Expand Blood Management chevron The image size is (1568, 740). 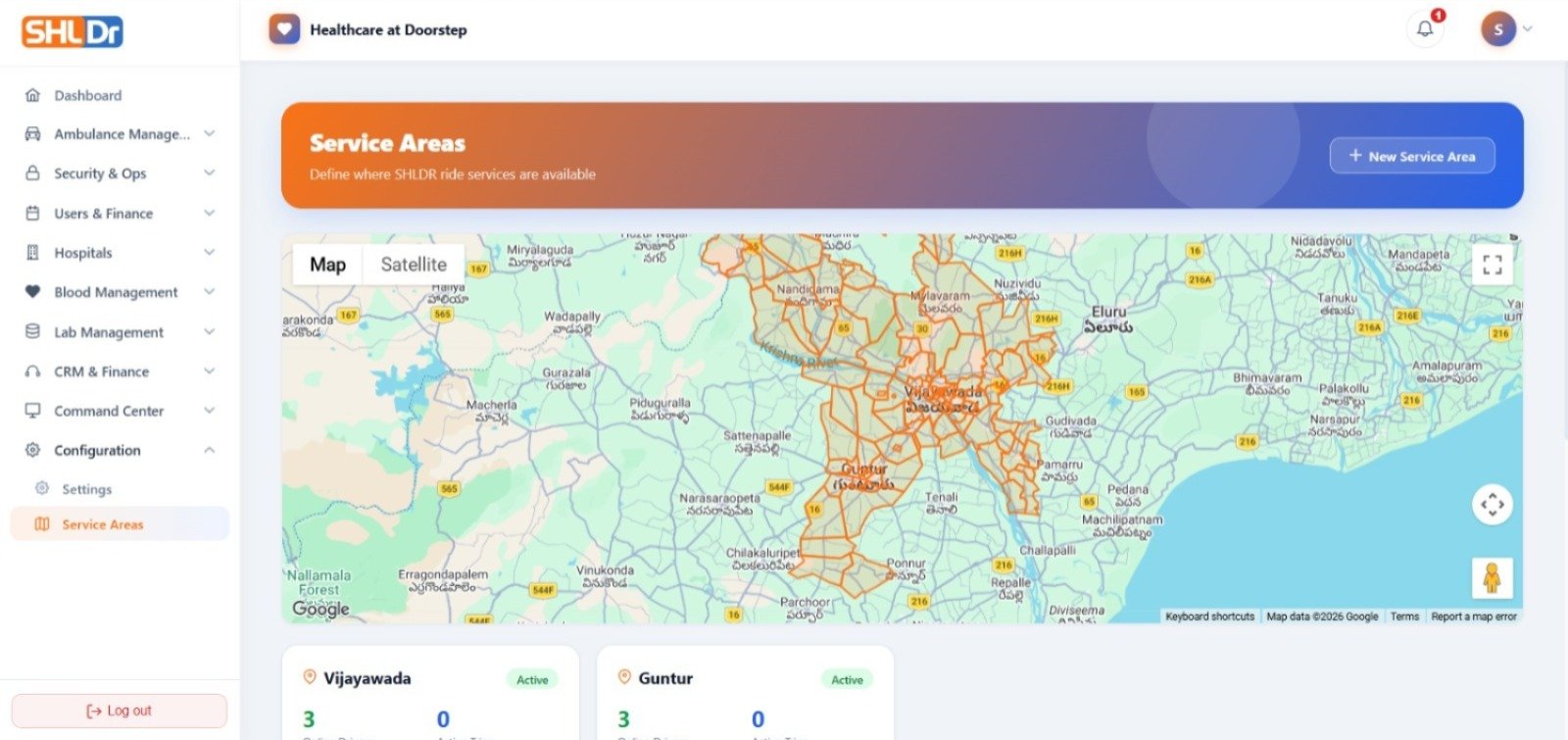pyautogui.click(x=209, y=292)
